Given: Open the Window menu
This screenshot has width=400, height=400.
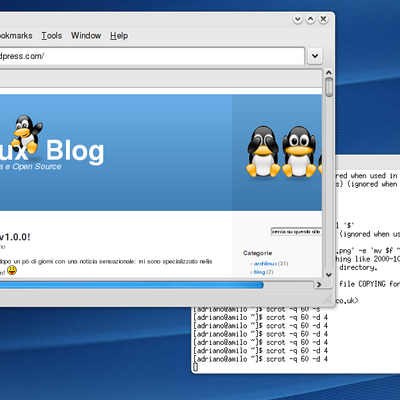Looking at the screenshot, I should [86, 36].
